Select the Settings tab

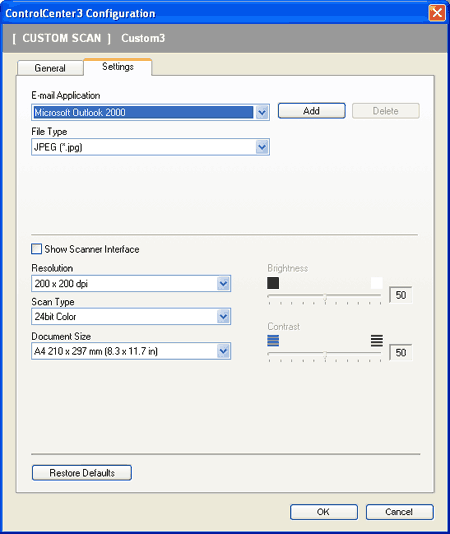(x=118, y=67)
